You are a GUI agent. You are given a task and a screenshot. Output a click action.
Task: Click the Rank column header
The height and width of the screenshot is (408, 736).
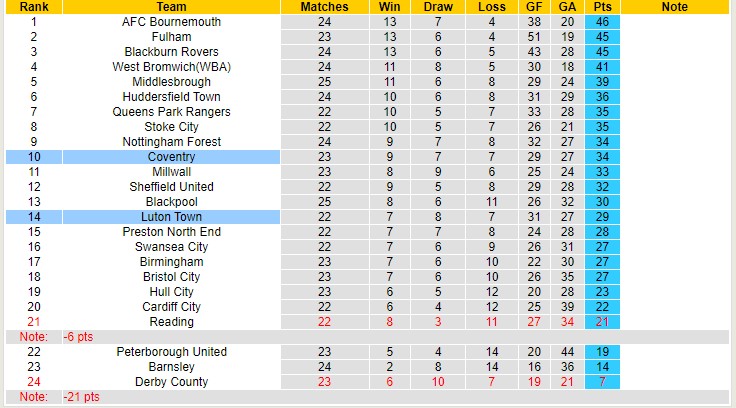point(35,7)
